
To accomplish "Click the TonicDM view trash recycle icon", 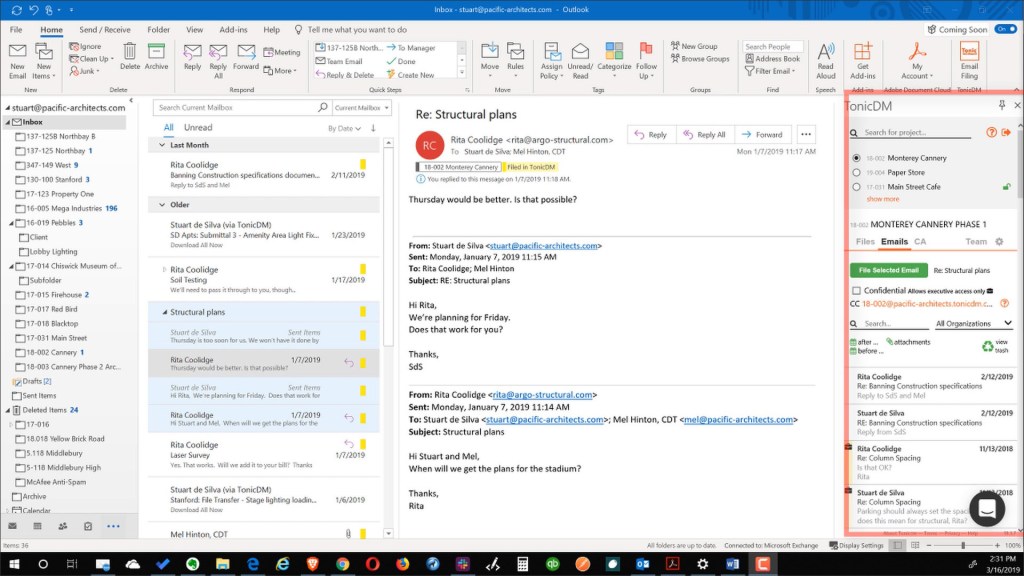I will click(987, 346).
